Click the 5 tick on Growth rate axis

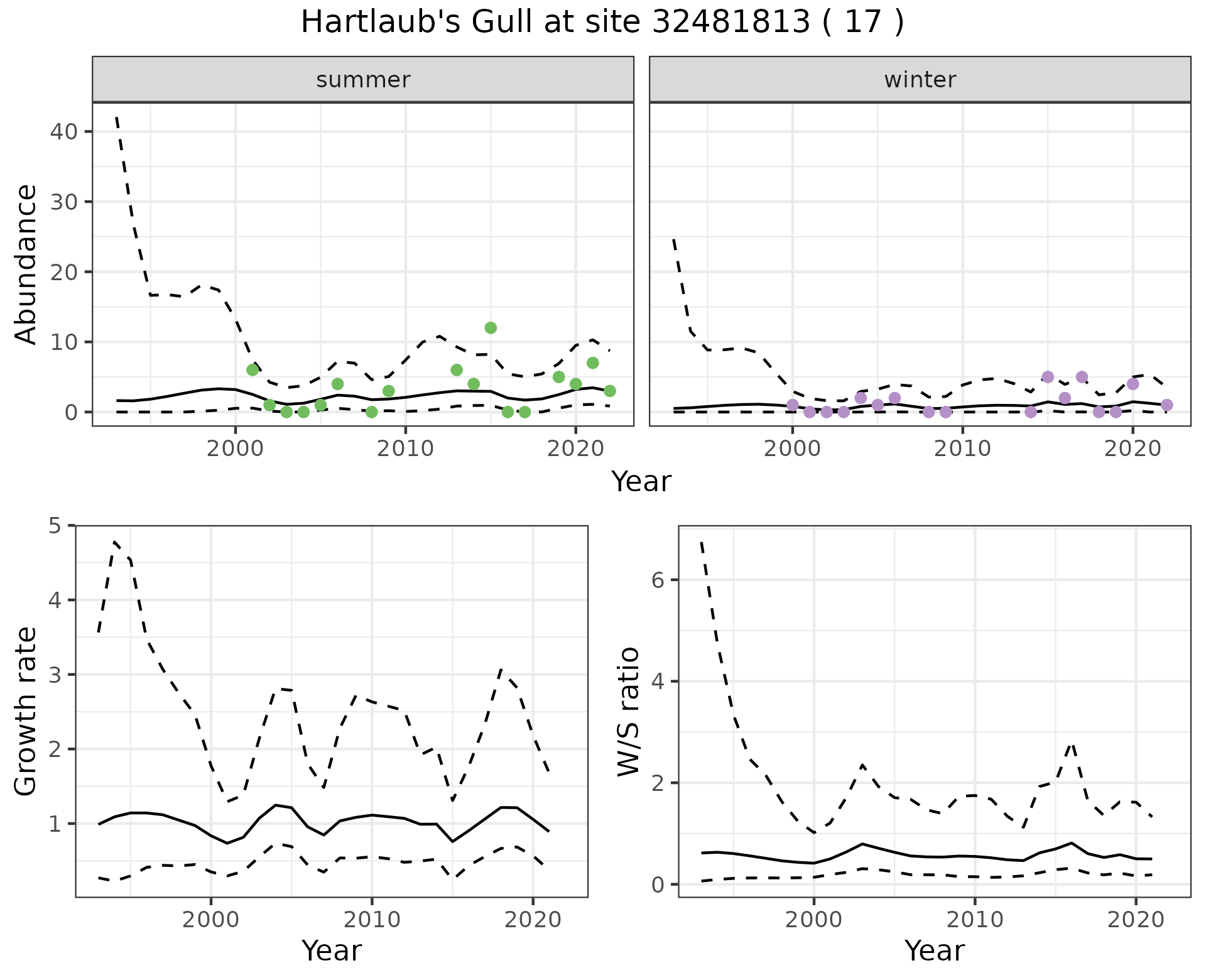[x=55, y=526]
